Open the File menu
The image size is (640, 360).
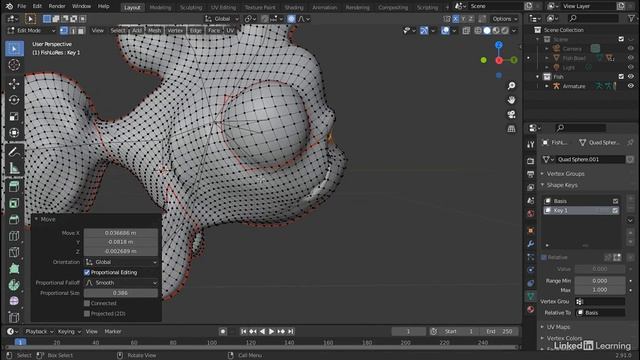(x=21, y=6)
